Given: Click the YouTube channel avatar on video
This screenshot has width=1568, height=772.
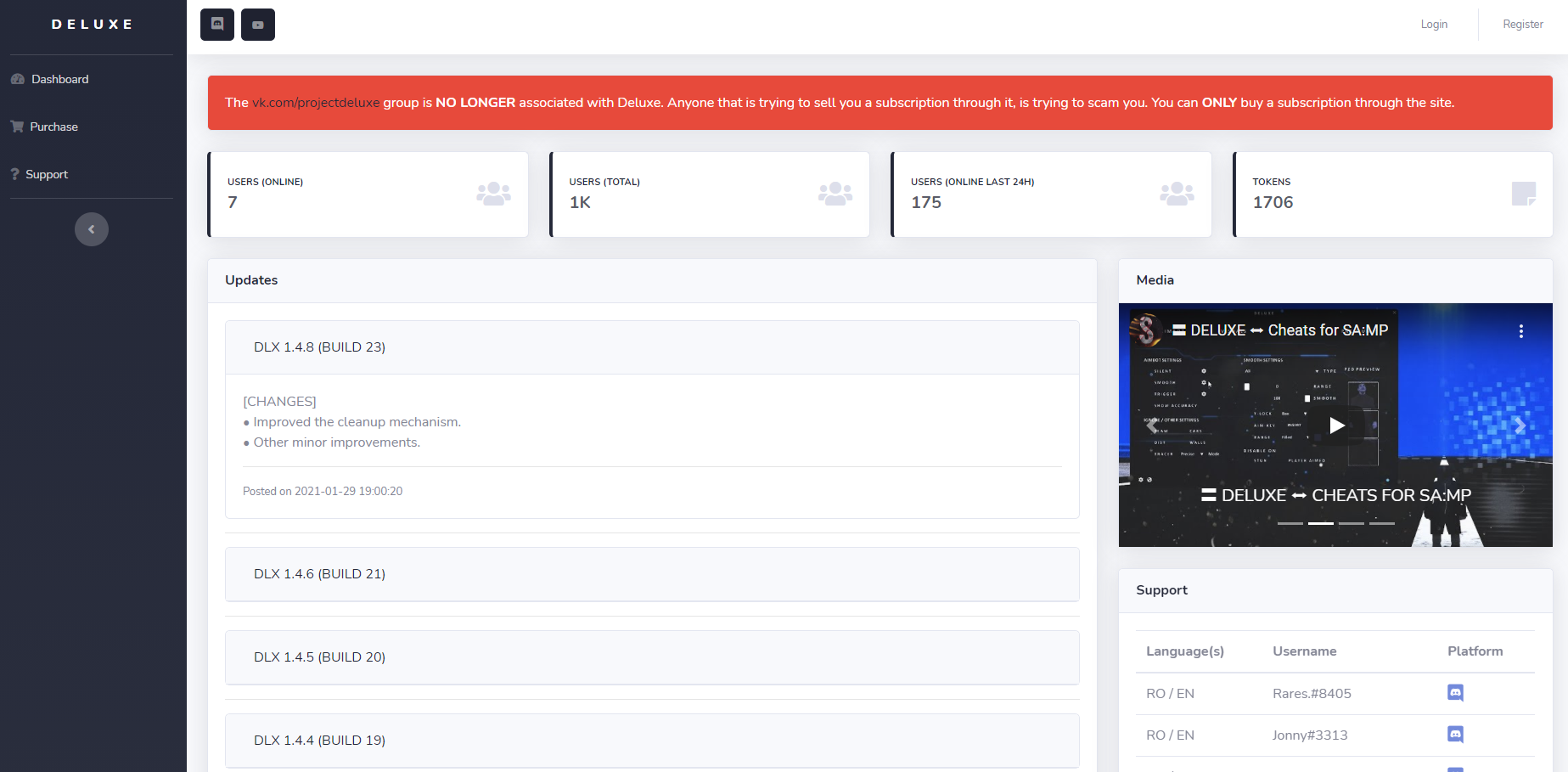Looking at the screenshot, I should coord(1146,330).
